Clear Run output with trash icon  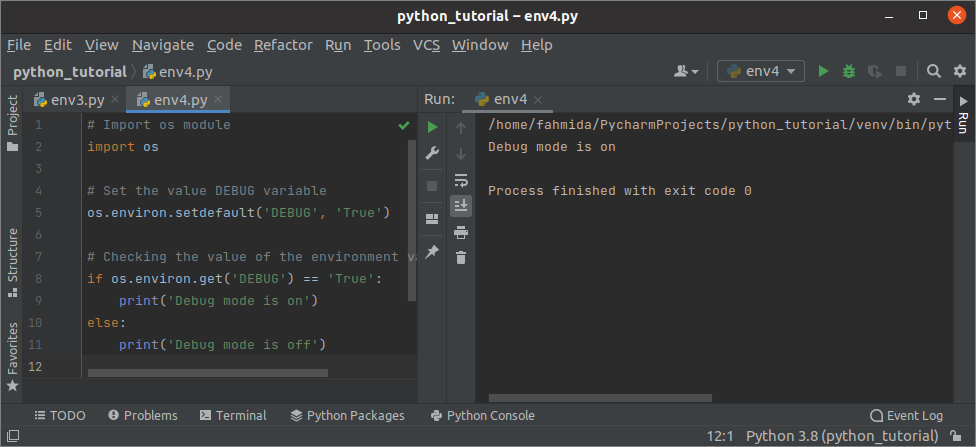461,258
